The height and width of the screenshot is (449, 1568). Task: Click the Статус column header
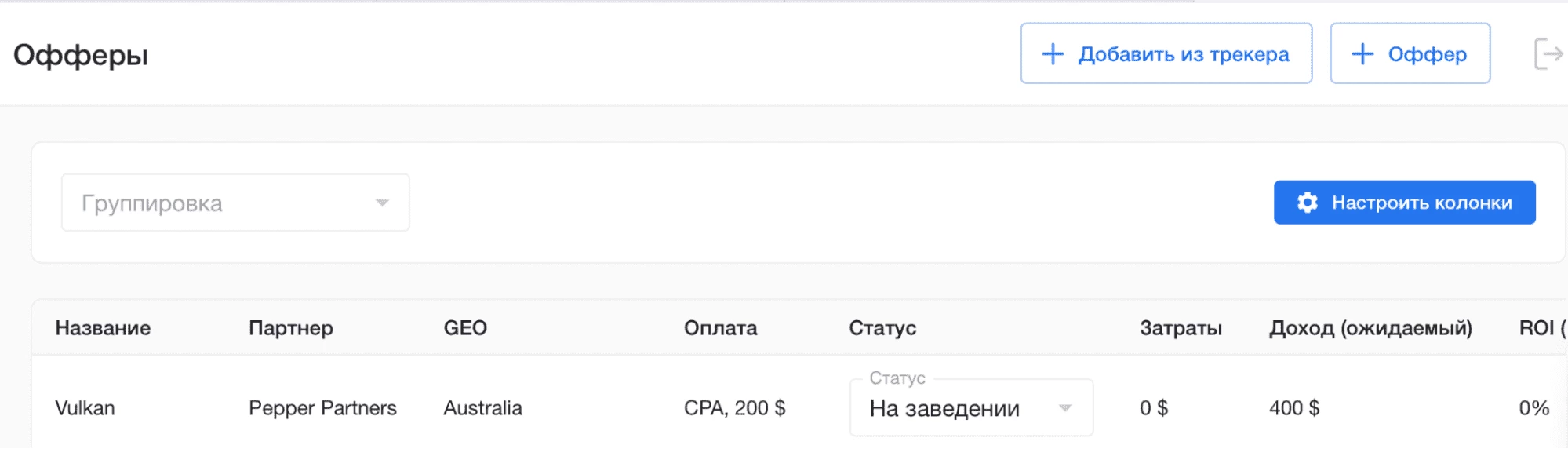(882, 328)
